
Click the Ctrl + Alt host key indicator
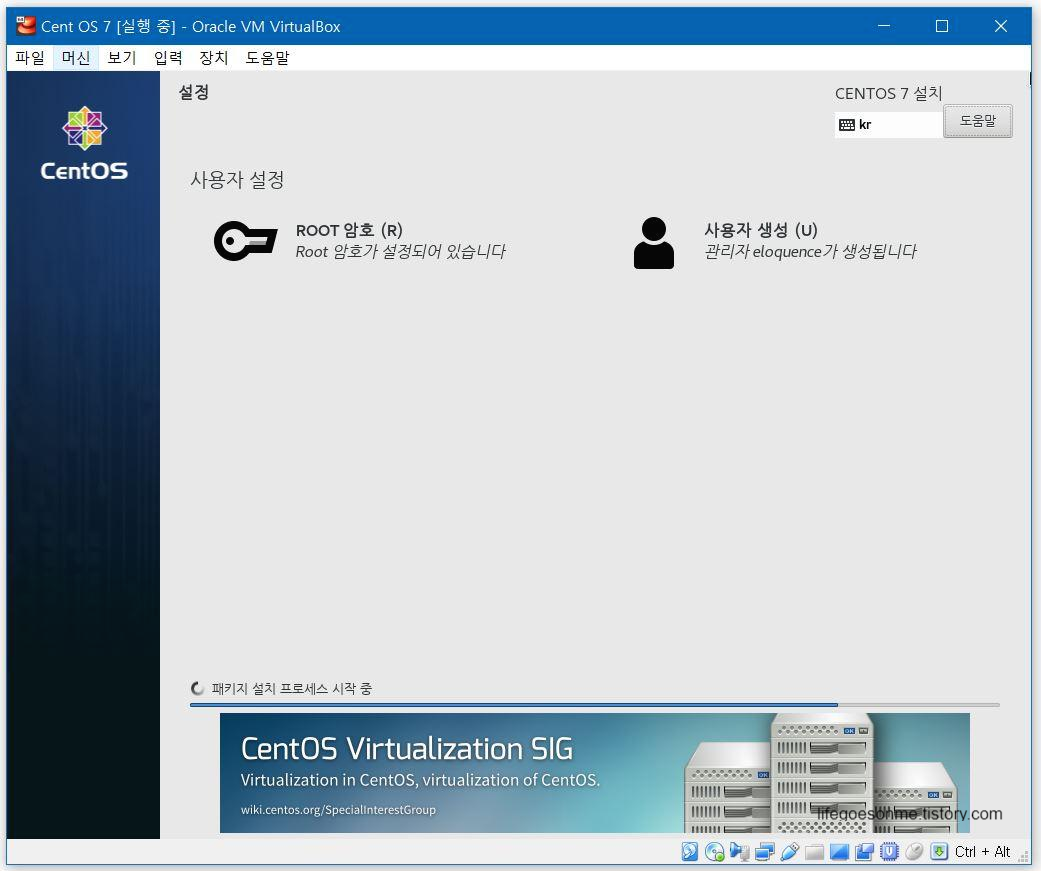tap(982, 852)
